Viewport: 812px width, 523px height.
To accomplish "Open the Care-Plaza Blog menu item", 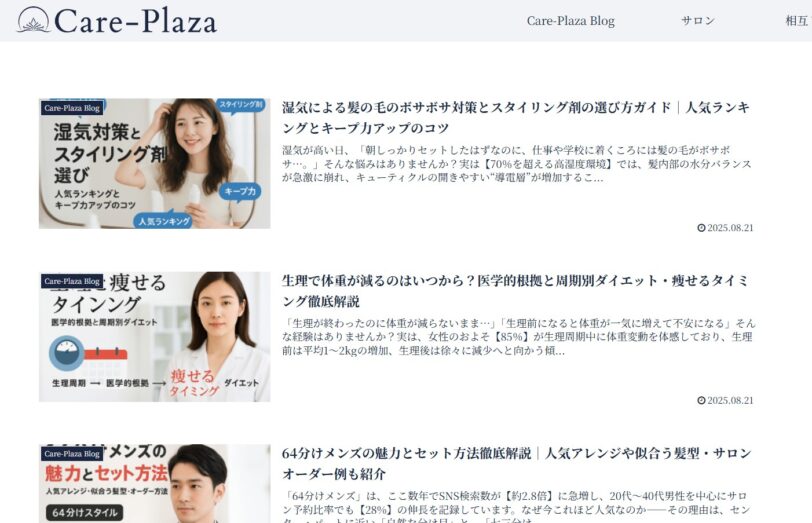I will (x=571, y=21).
